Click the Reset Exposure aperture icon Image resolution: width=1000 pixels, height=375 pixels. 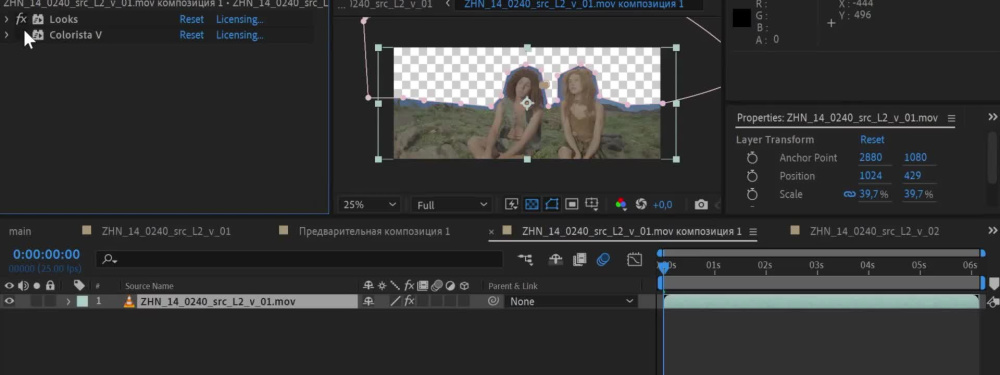(641, 204)
